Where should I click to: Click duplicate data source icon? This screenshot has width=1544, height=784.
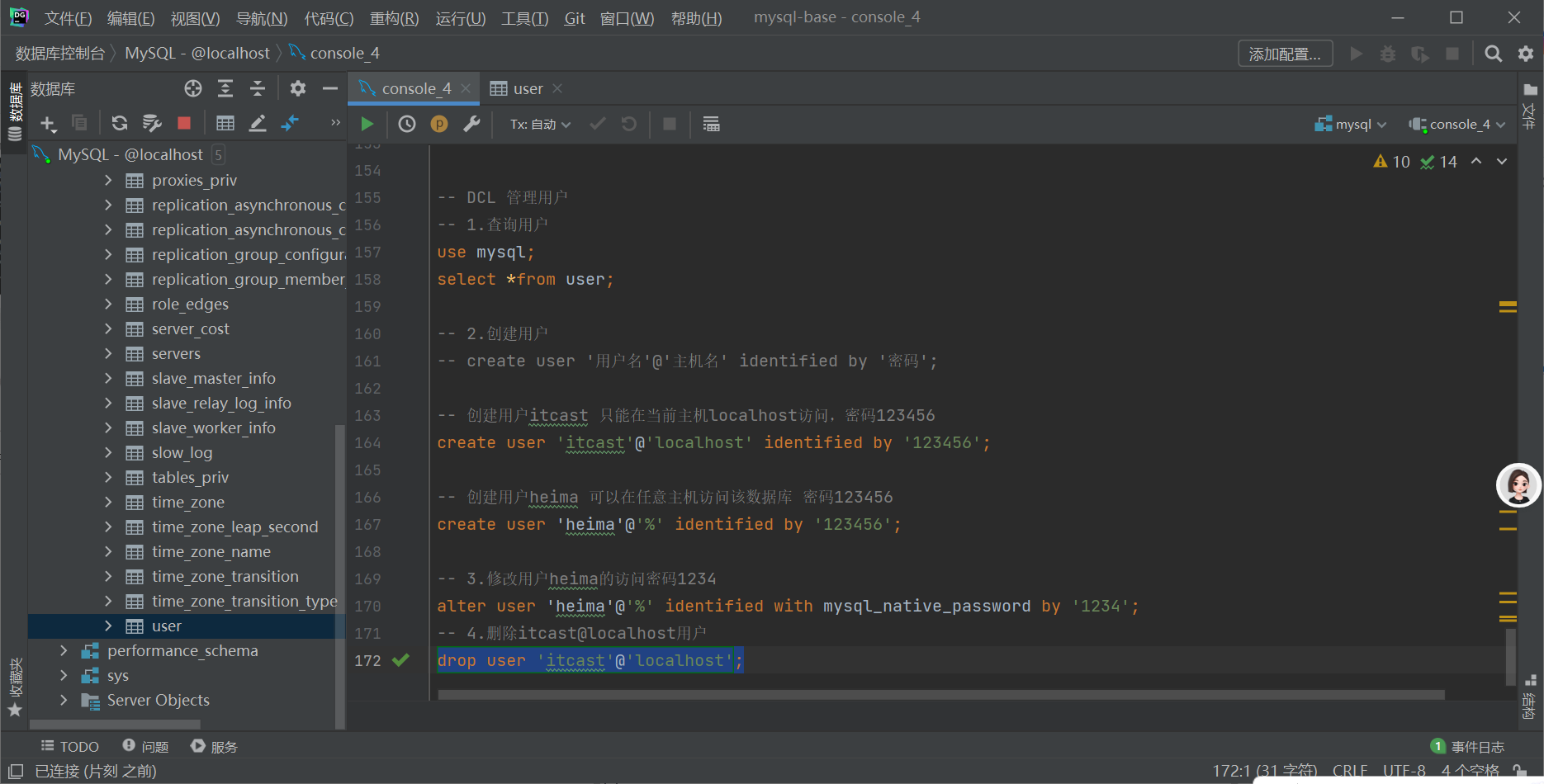point(80,123)
